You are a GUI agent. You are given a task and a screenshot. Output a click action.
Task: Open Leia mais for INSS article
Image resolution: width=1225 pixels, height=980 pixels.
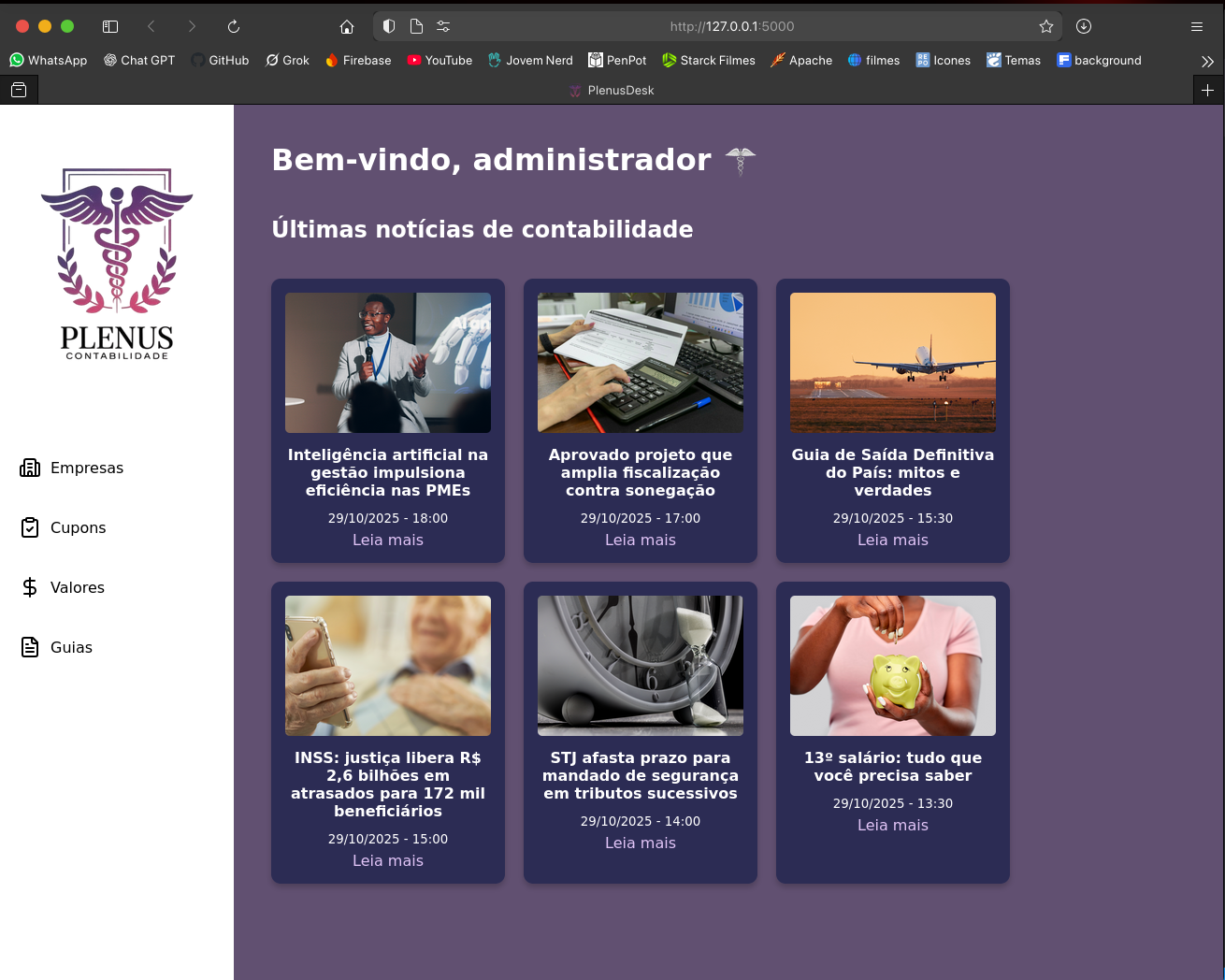tap(388, 860)
